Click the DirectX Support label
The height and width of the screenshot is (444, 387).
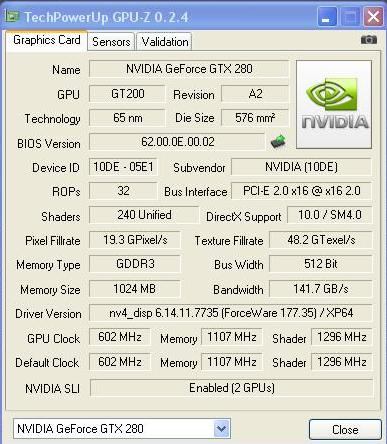(244, 217)
